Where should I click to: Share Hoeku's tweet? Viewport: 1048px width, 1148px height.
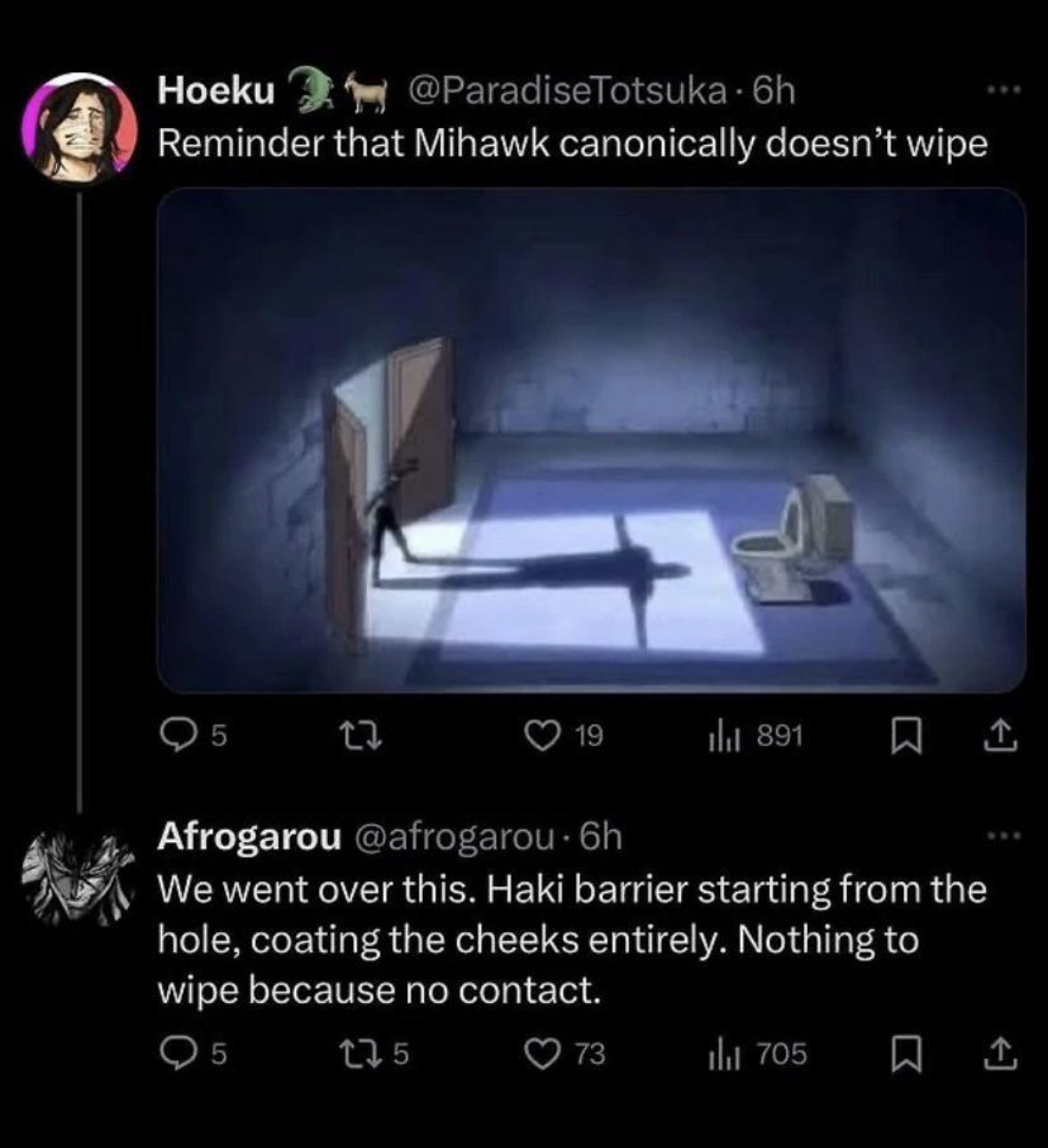[1000, 735]
